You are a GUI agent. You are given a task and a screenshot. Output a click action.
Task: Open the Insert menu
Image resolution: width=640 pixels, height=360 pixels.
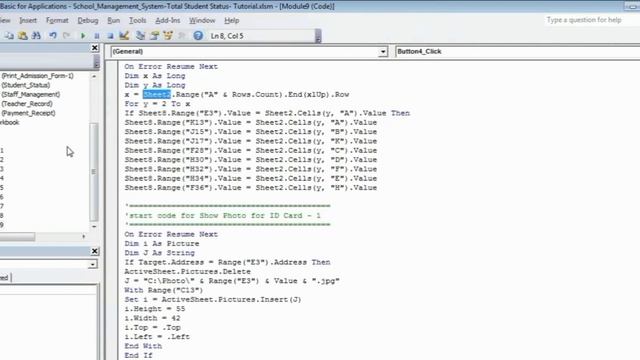tap(28, 20)
